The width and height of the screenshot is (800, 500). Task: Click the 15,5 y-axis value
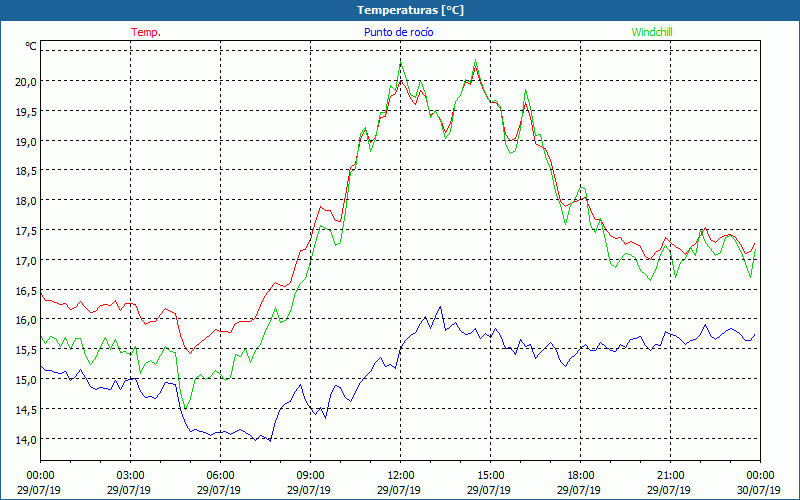click(26, 349)
